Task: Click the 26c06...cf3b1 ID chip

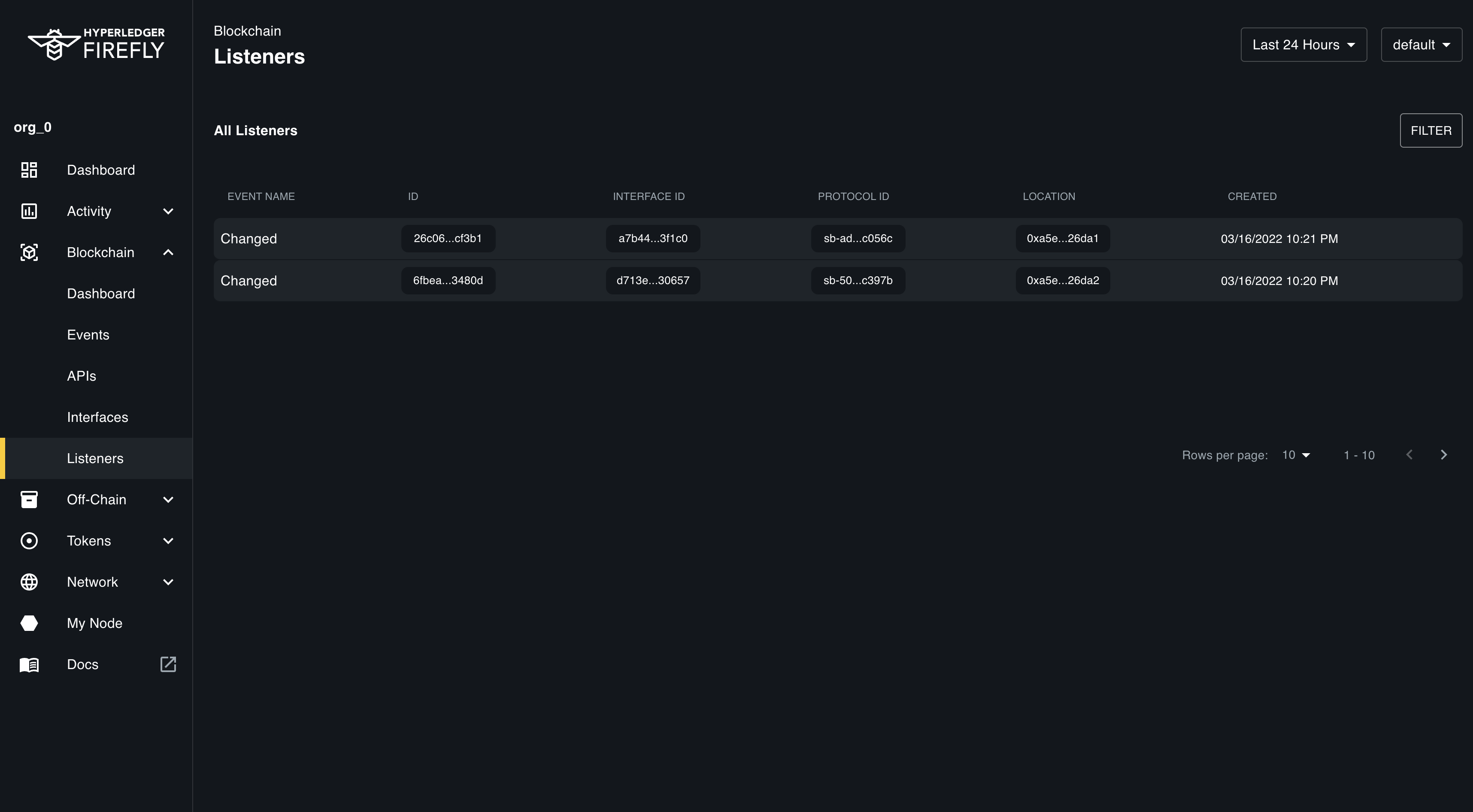Action: pyautogui.click(x=448, y=239)
